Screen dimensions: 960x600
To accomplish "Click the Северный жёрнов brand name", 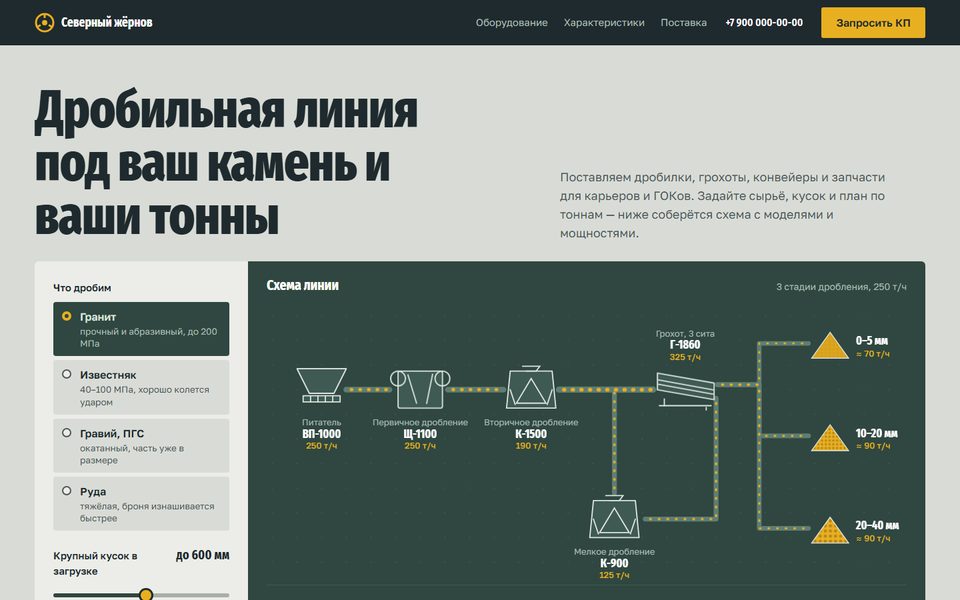I will (x=107, y=23).
